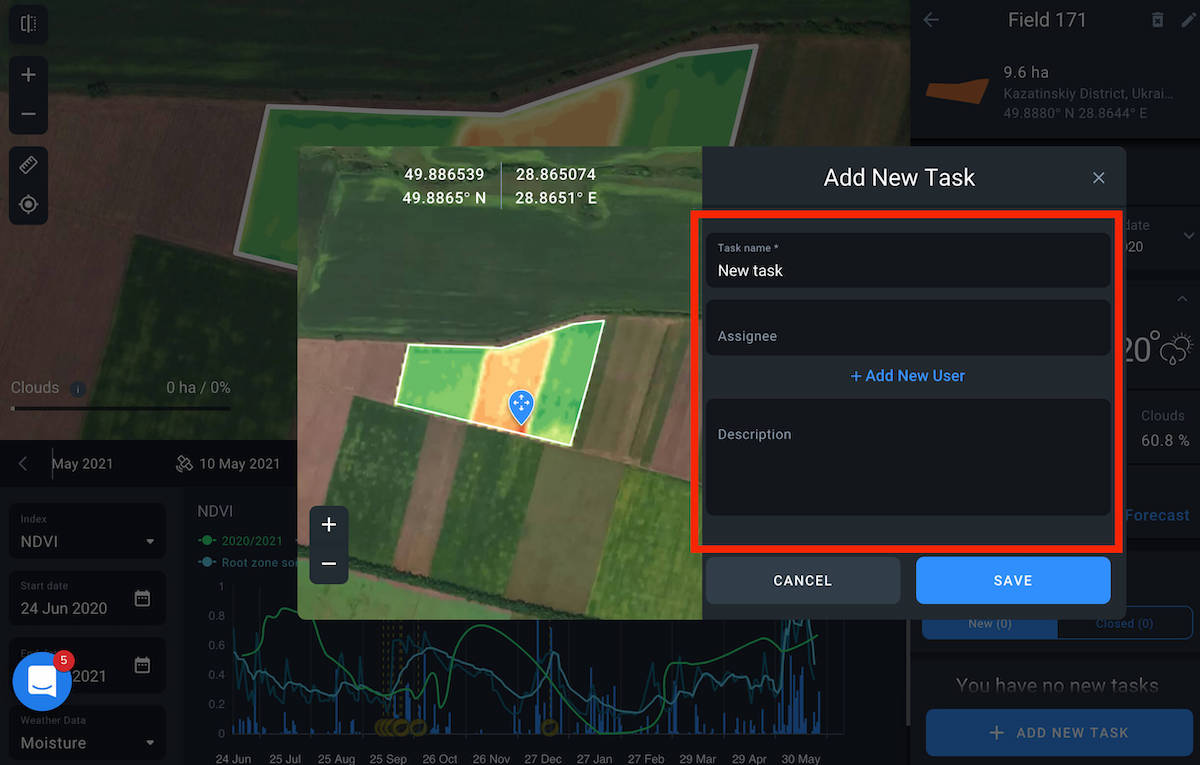Image resolution: width=1200 pixels, height=765 pixels.
Task: Click the delete field trash icon
Action: 1158,20
